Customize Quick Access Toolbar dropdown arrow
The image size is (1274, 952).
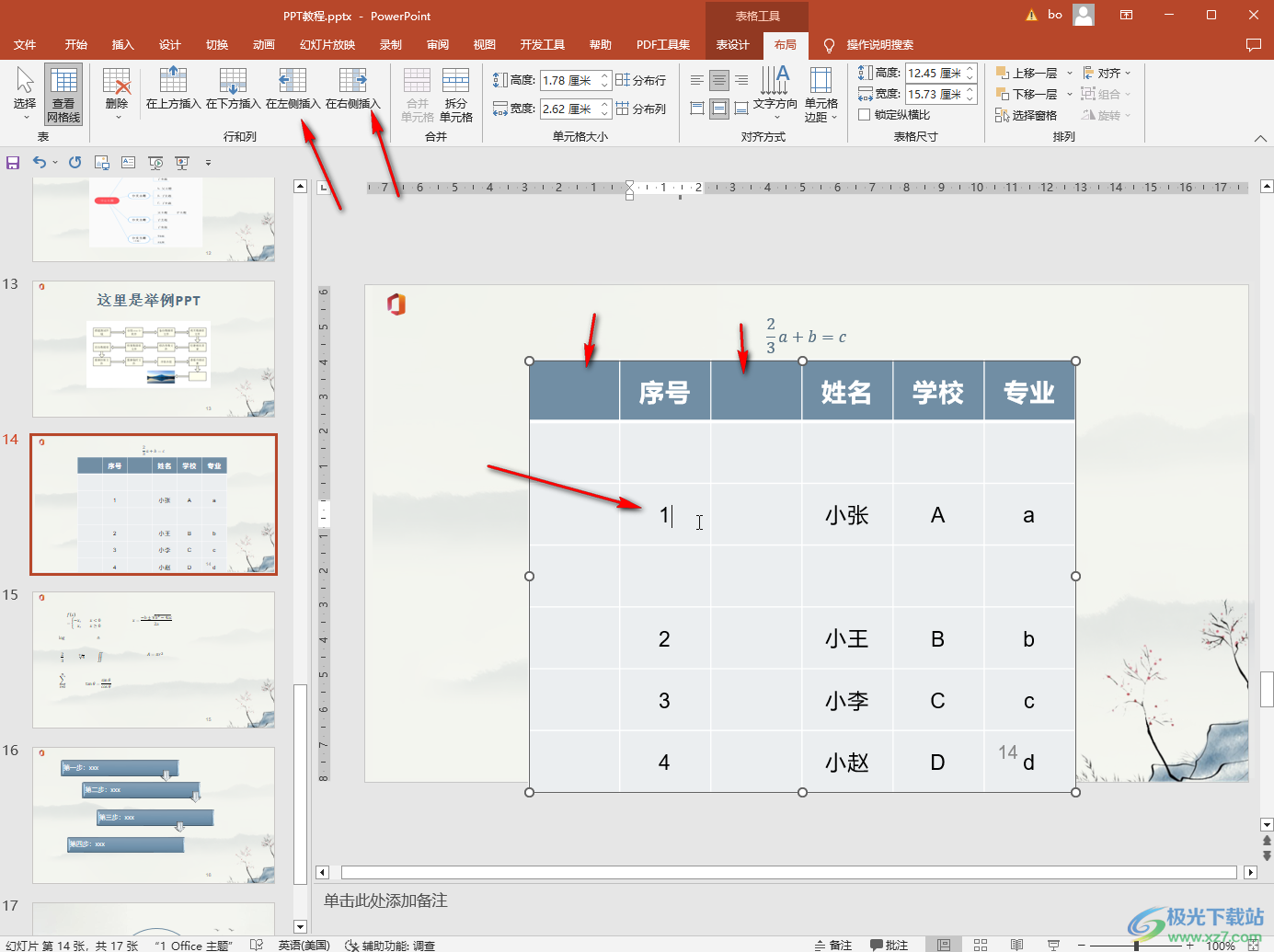(208, 163)
